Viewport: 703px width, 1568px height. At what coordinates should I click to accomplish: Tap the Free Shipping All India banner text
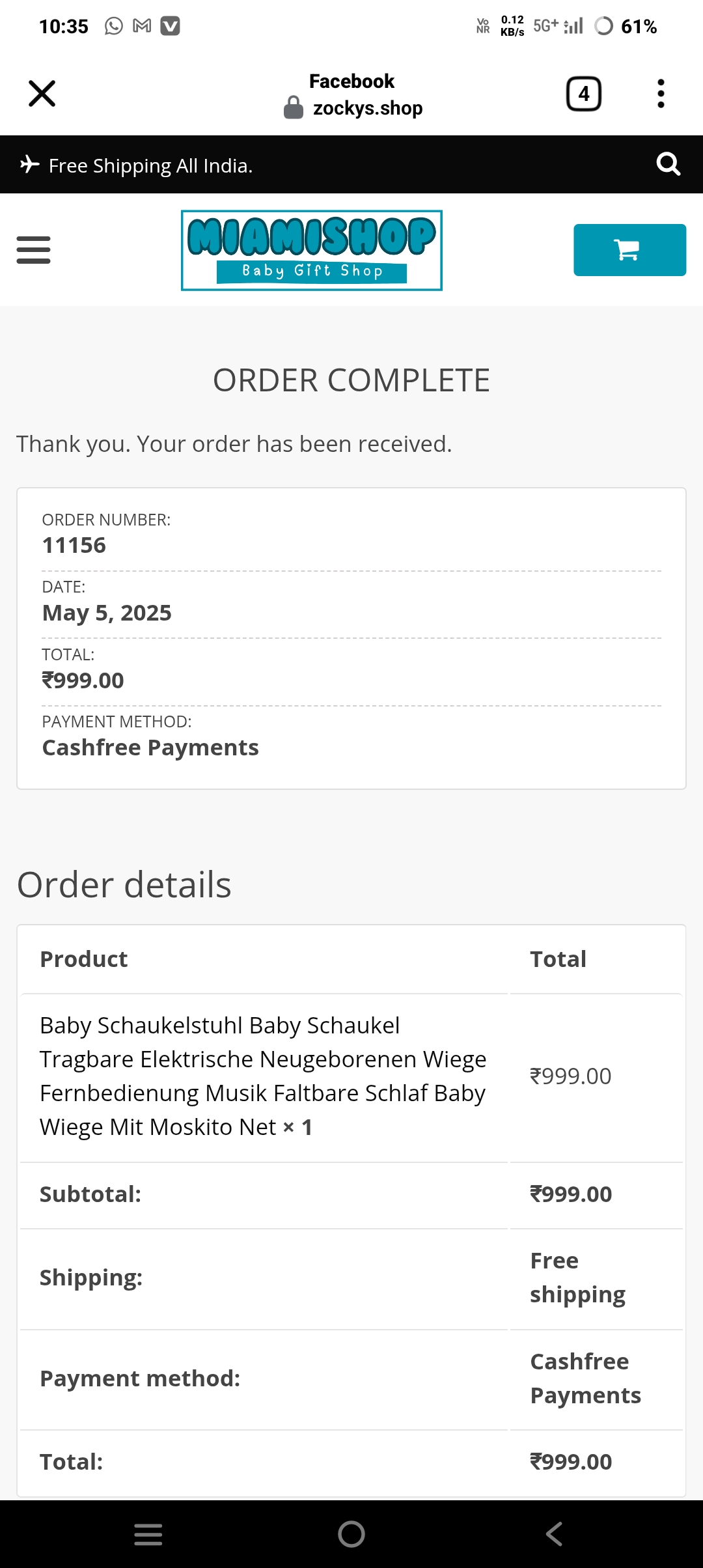coord(150,166)
